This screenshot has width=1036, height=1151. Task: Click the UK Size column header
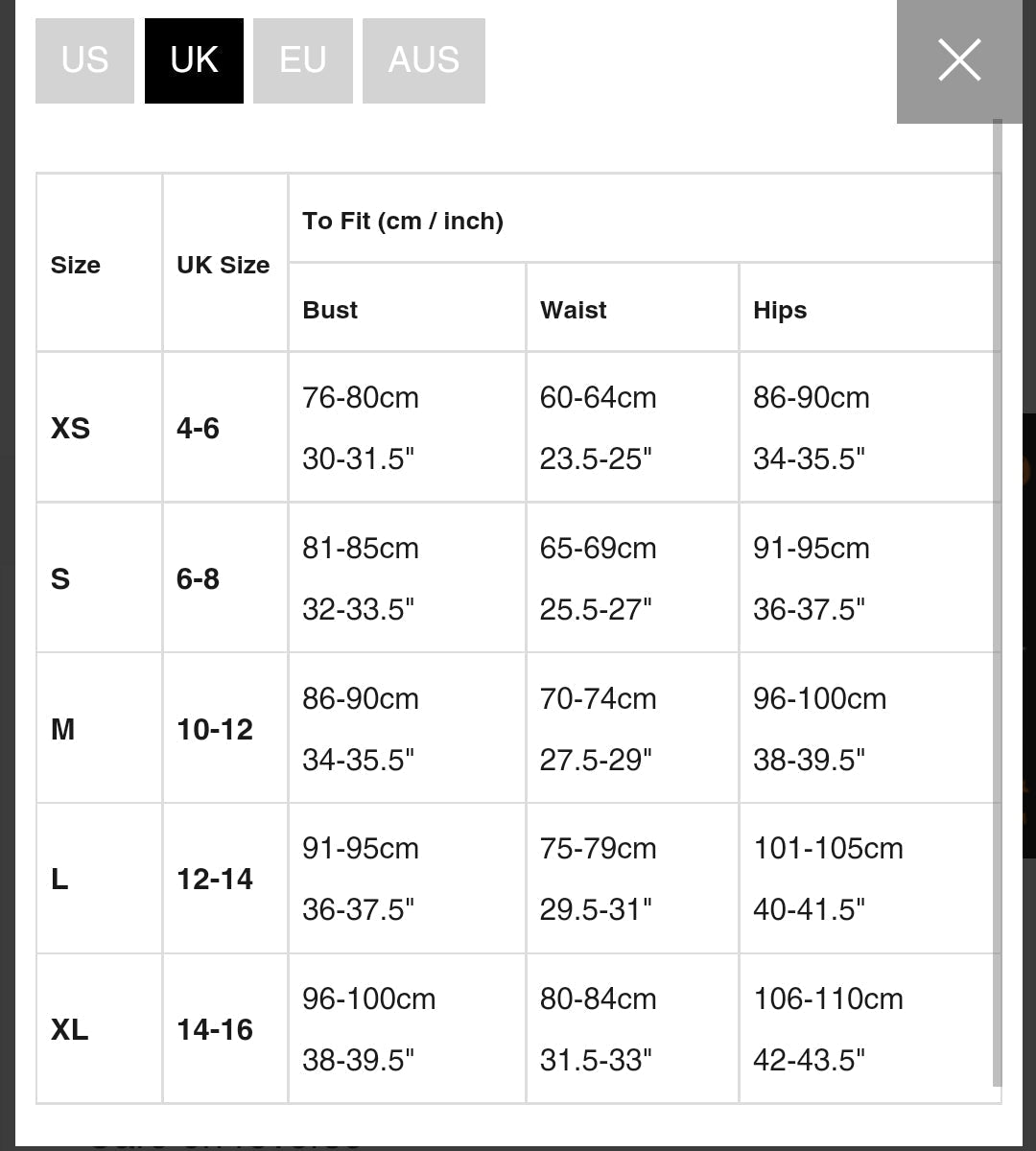point(224,265)
